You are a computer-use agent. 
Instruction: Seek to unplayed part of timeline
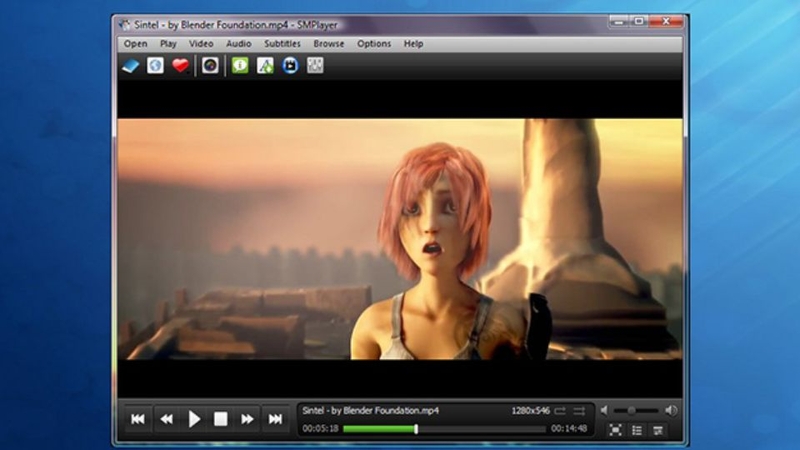(x=482, y=429)
